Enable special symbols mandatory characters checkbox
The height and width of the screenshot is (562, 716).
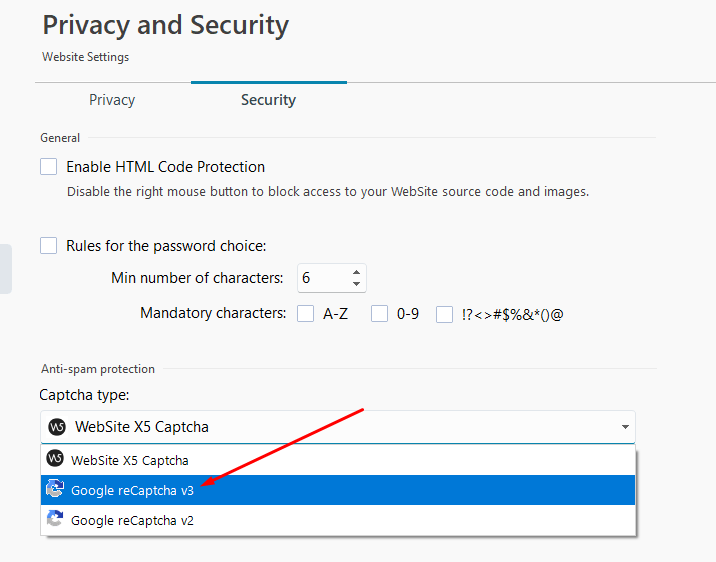click(445, 314)
